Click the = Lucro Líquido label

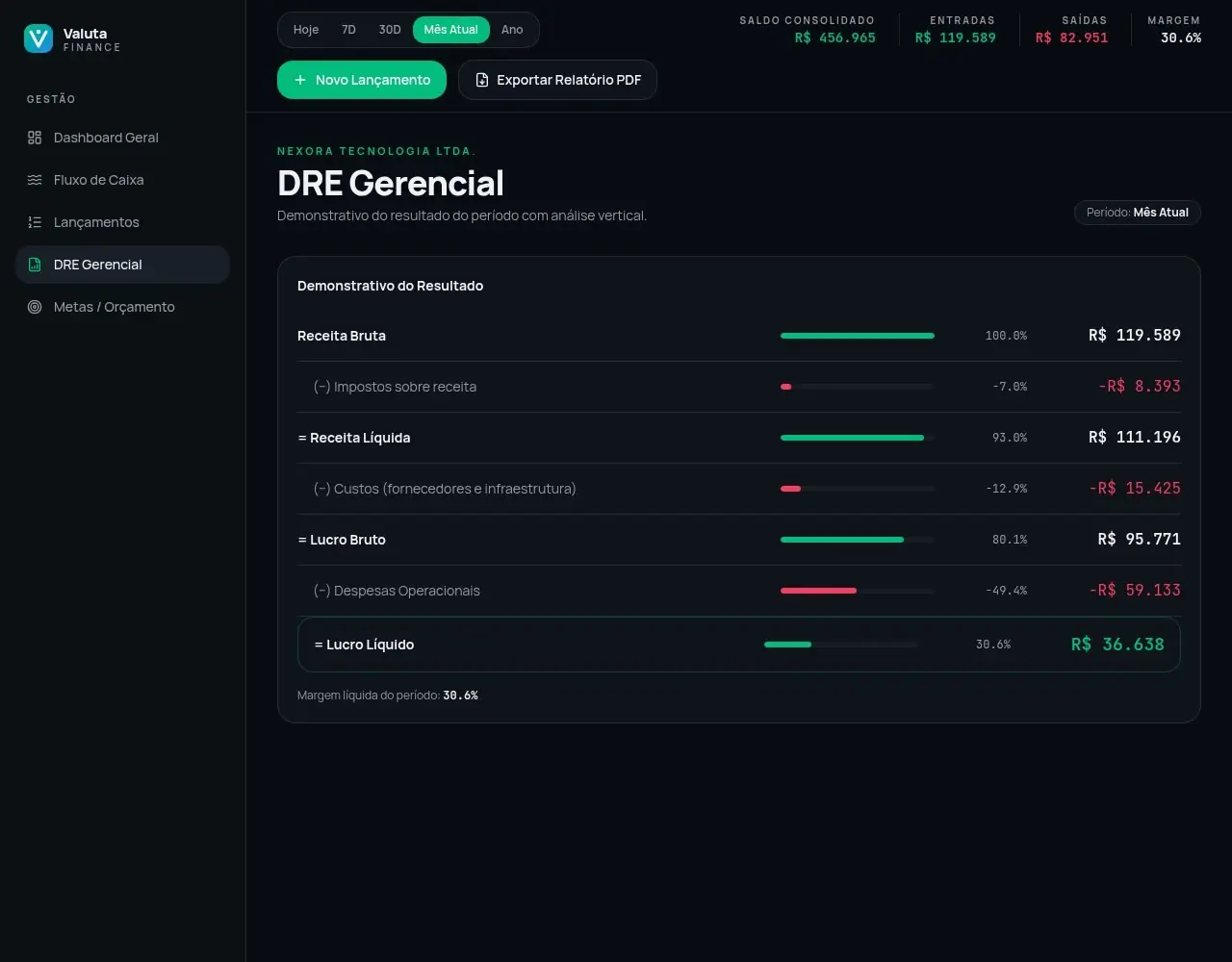pyautogui.click(x=364, y=645)
